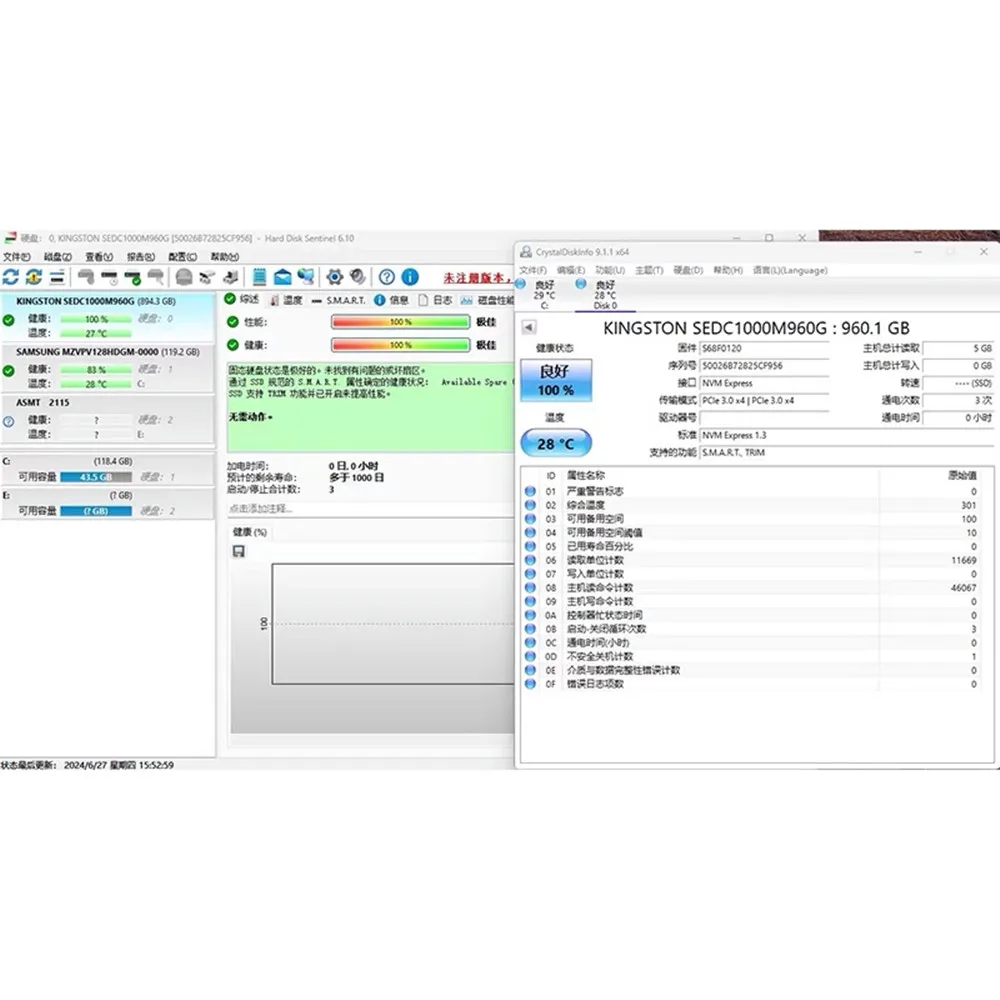The height and width of the screenshot is (1000, 1000).
Task: Select the Disk 0 28 °C tab
Action: [604, 295]
